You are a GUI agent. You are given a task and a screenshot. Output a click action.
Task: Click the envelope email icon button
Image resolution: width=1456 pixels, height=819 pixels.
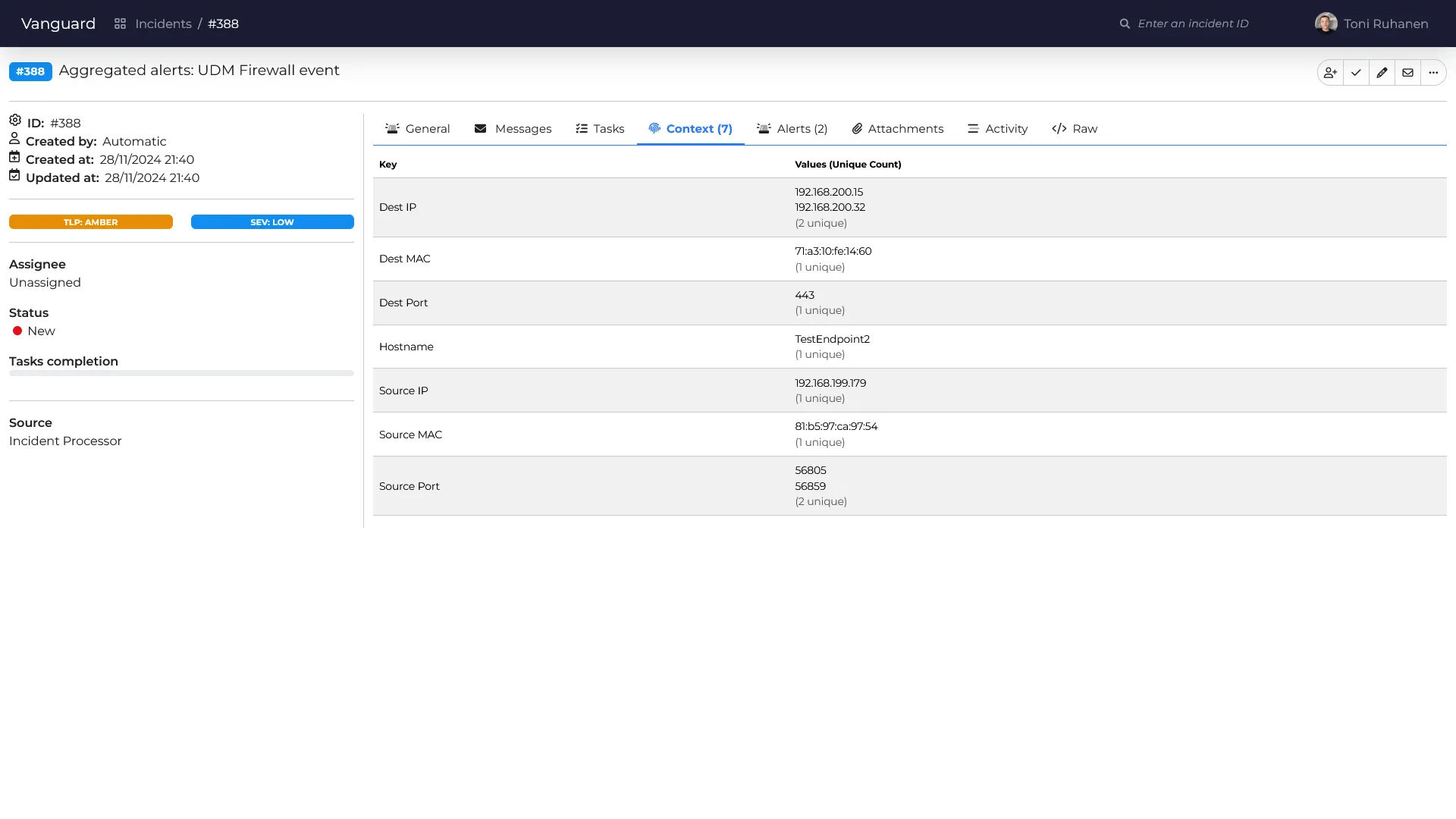click(x=1407, y=73)
